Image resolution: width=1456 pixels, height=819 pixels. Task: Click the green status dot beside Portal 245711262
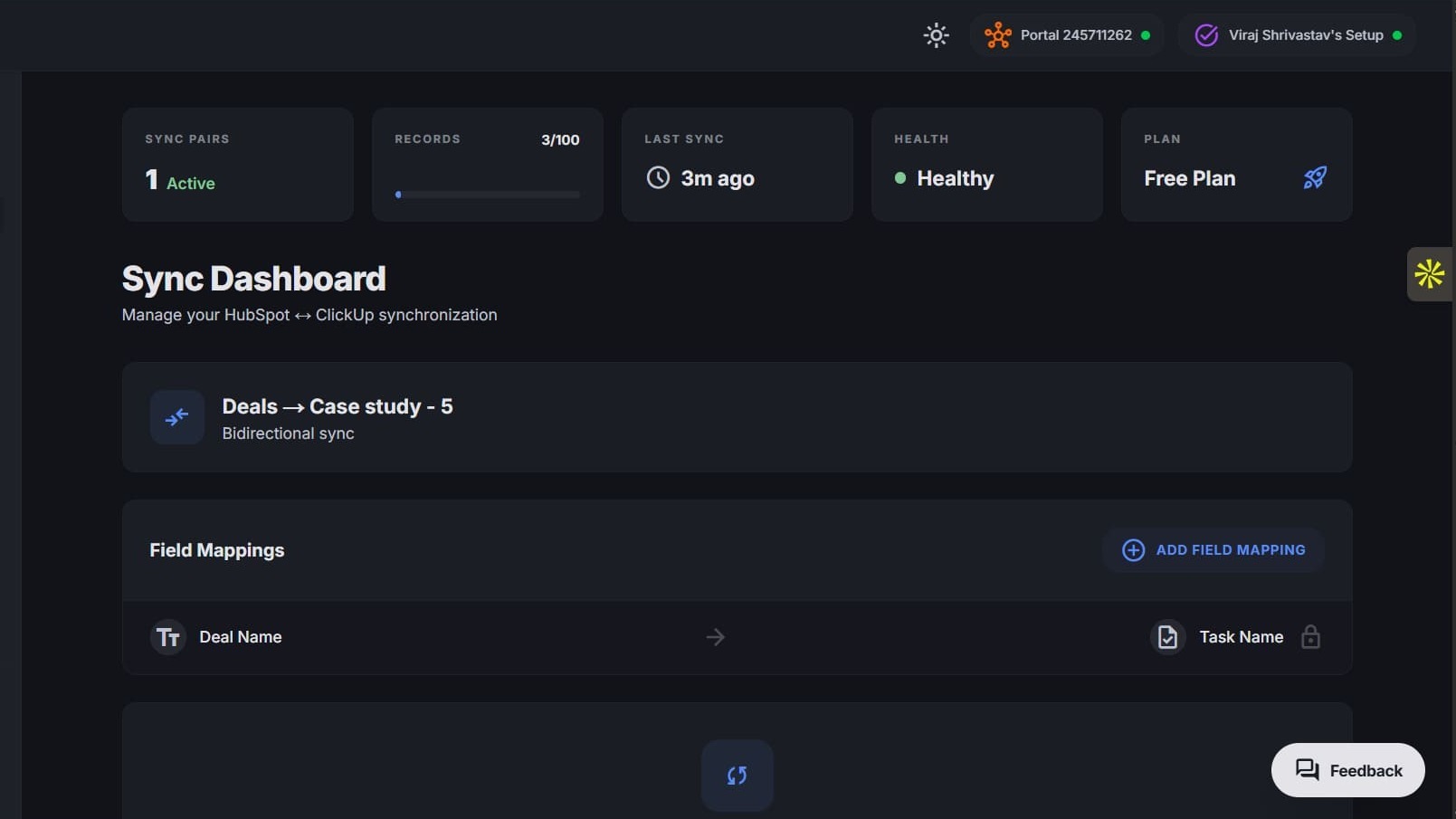1146,35
